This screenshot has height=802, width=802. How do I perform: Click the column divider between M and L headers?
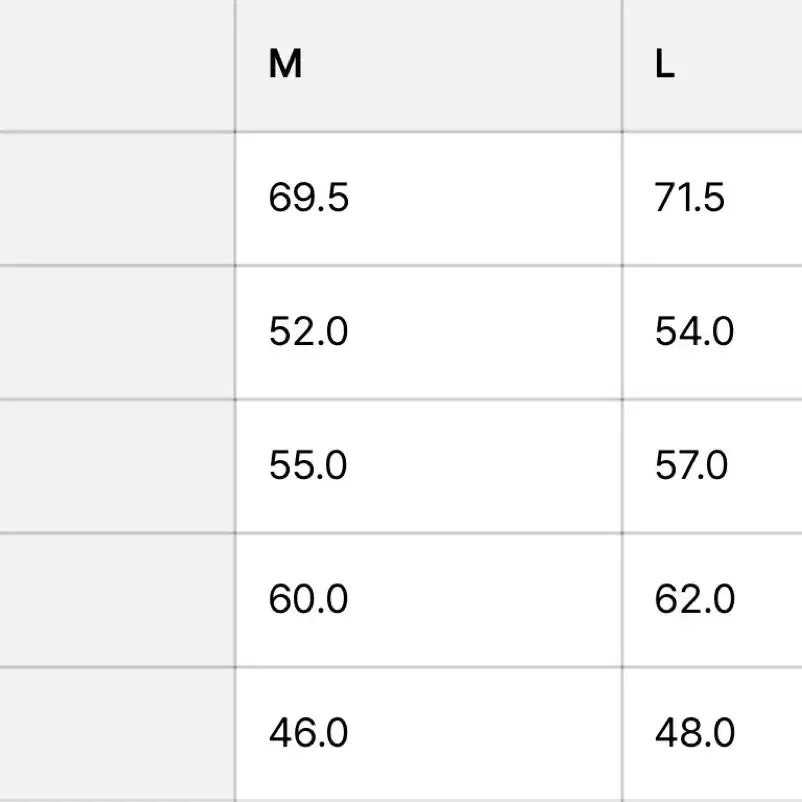[622, 65]
